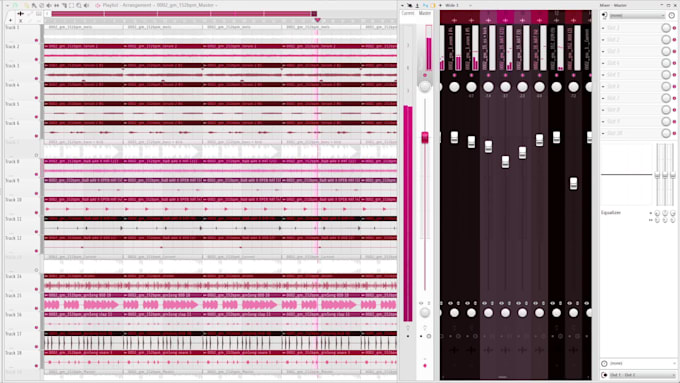The width and height of the screenshot is (680, 383).
Task: Toggle the Slot 5 enable dot
Action: coord(674,75)
